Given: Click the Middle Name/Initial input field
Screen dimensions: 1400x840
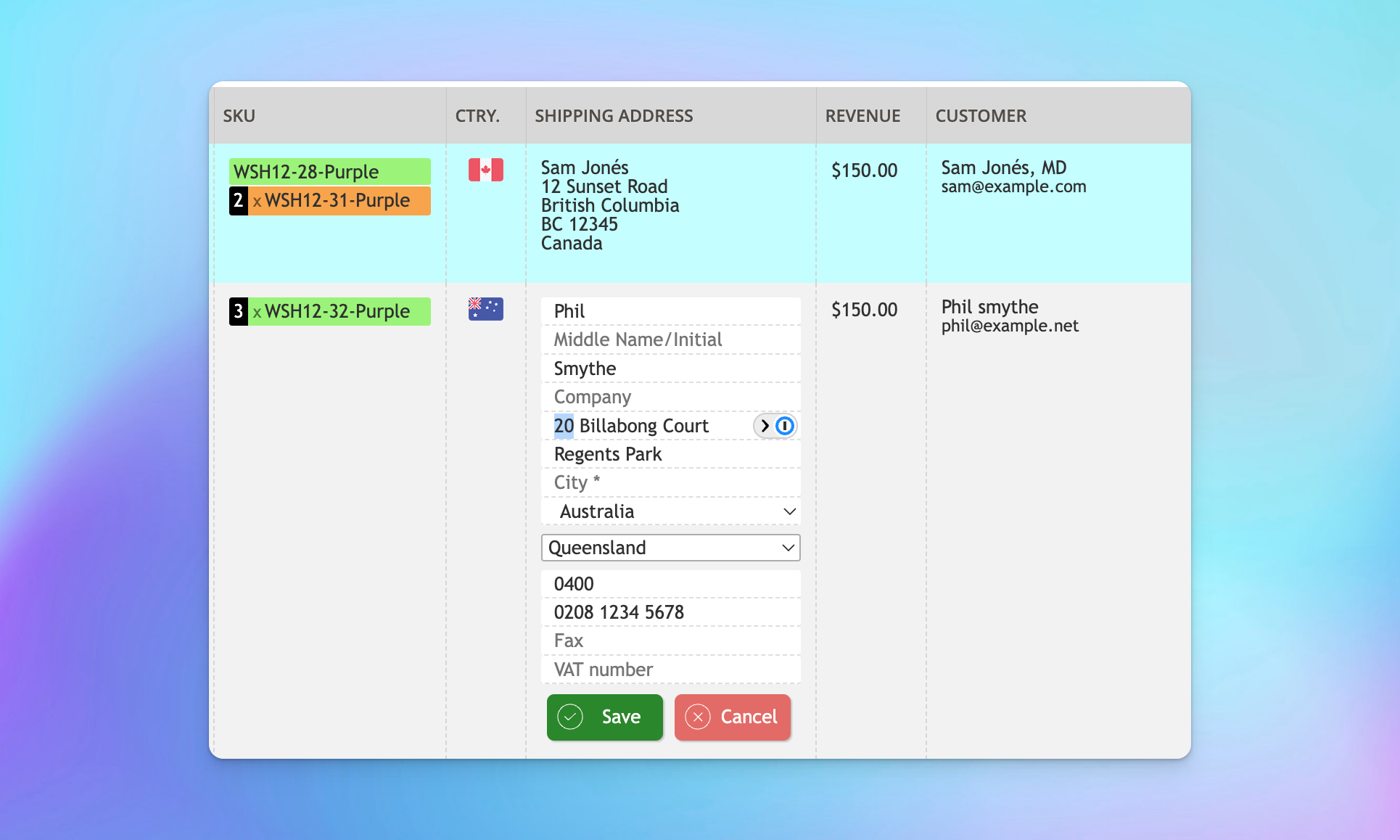Looking at the screenshot, I should coord(673,339).
